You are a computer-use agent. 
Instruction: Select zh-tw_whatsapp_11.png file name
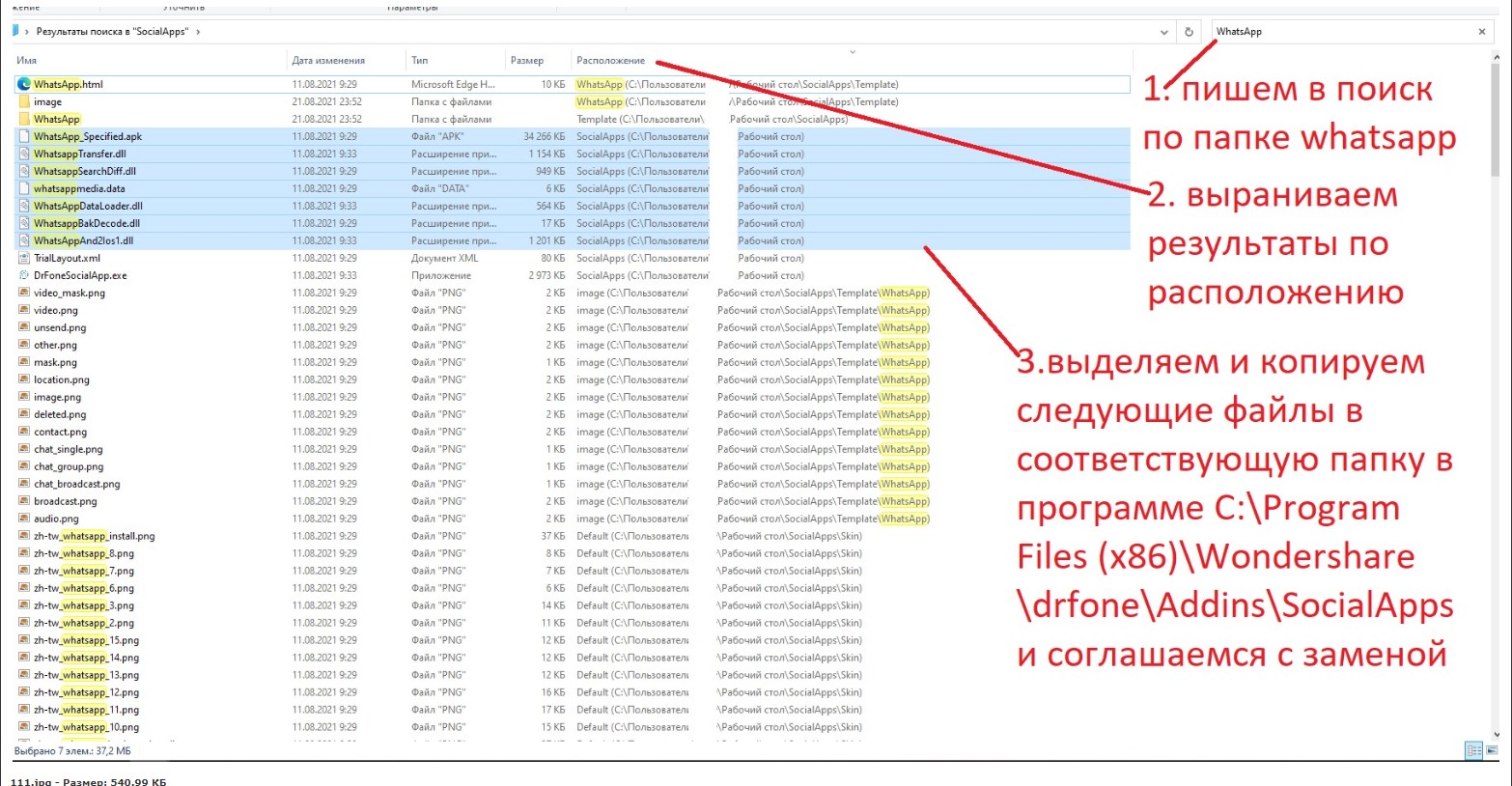click(x=87, y=710)
